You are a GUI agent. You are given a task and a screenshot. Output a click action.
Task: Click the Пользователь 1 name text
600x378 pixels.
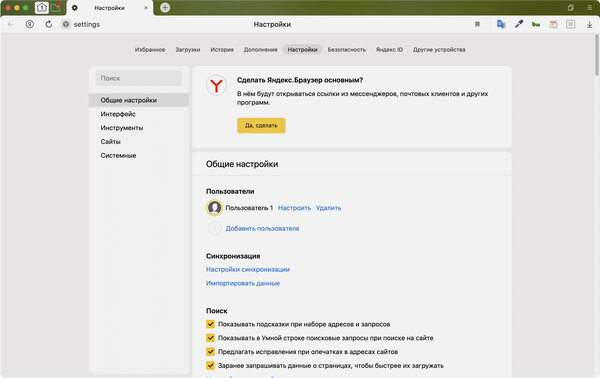point(249,208)
